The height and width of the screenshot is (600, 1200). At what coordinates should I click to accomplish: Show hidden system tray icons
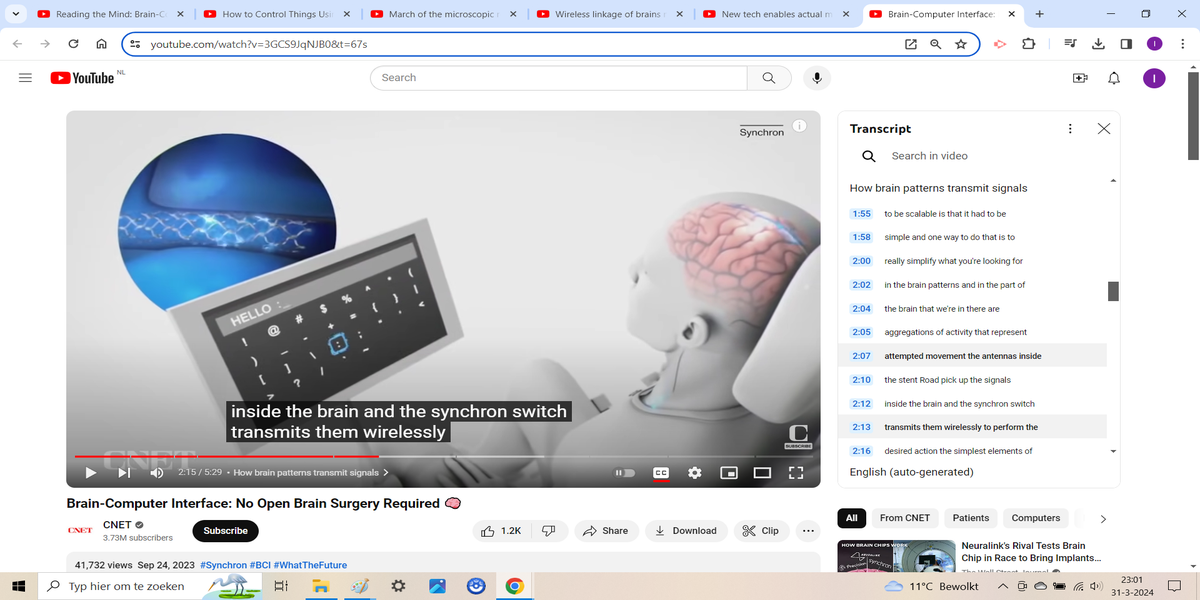click(x=1002, y=586)
